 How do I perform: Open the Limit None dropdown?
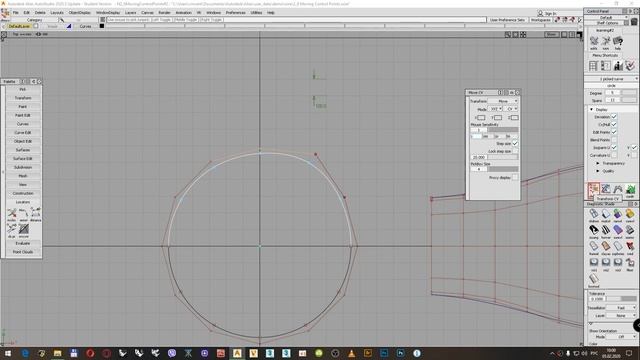(622, 316)
